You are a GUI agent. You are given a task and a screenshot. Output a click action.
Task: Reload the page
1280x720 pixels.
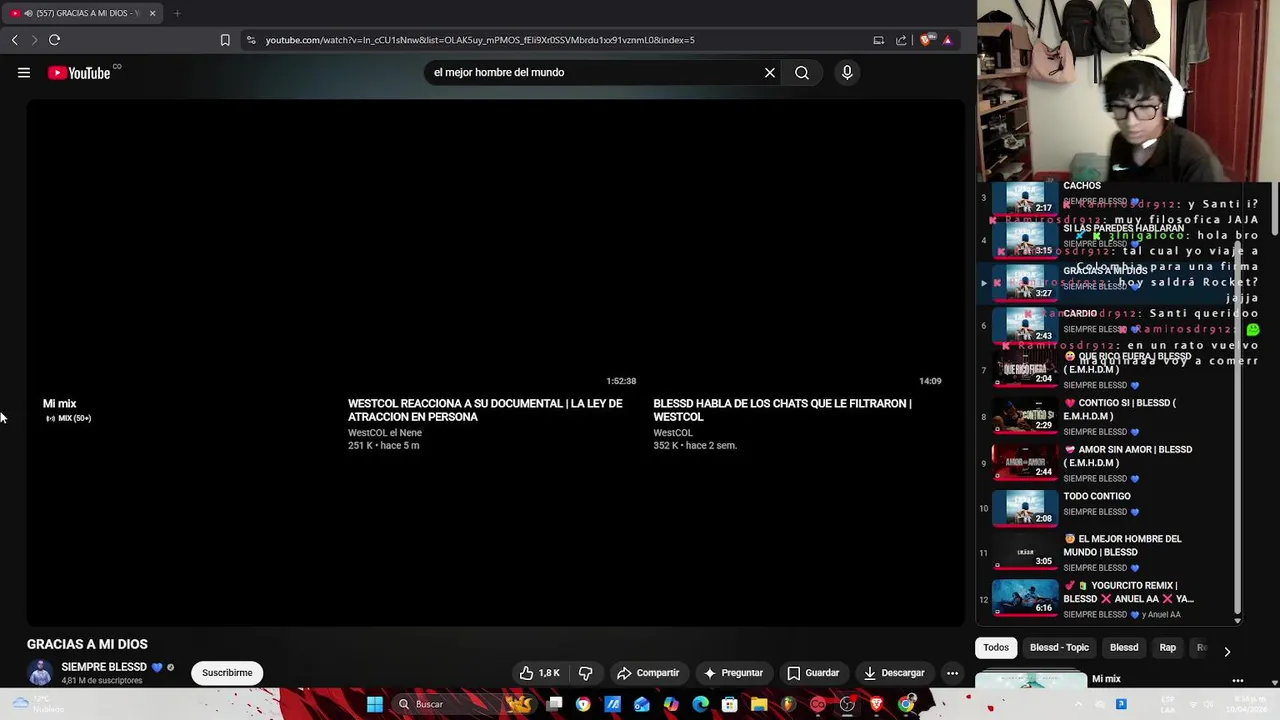click(54, 40)
